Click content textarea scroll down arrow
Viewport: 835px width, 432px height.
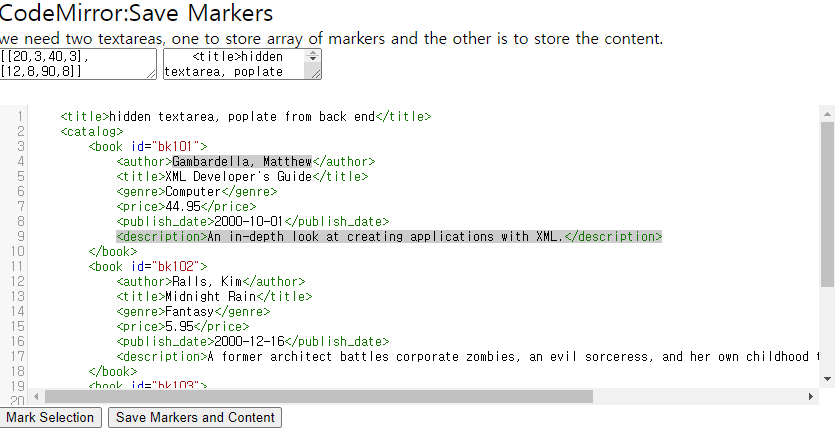pos(313,59)
